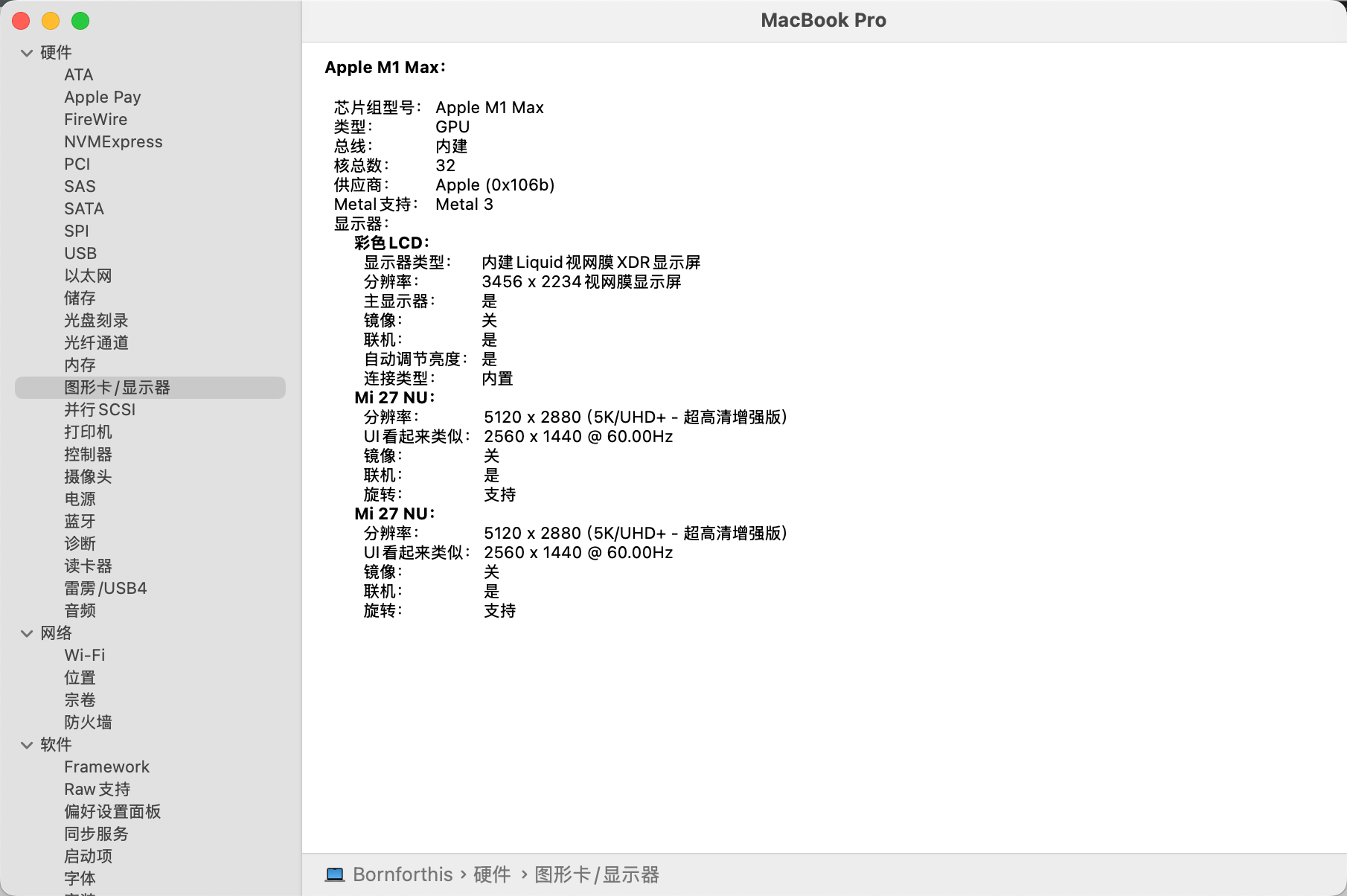Minimize the window with yellow button
The width and height of the screenshot is (1347, 896).
point(51,21)
